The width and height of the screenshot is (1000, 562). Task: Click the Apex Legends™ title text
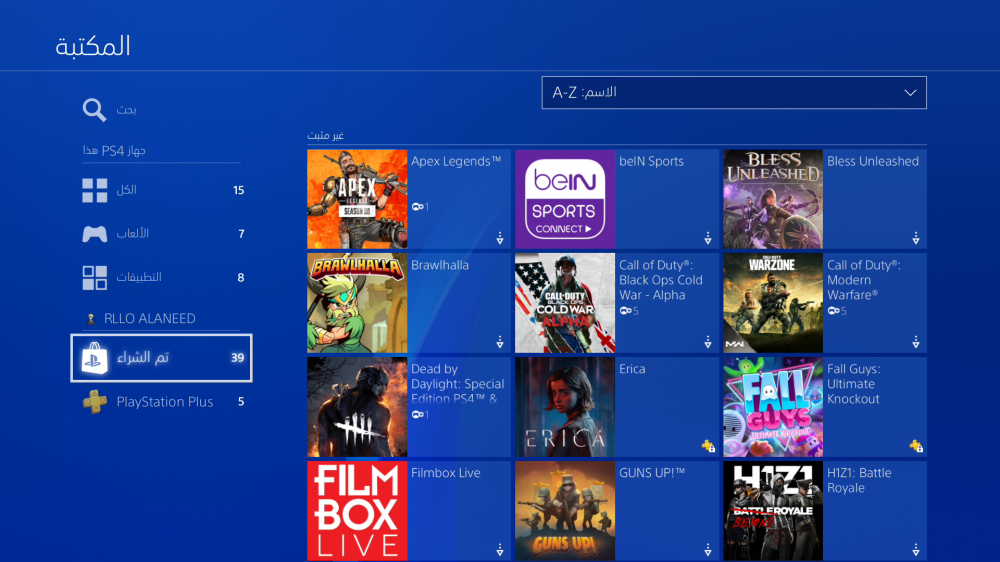click(456, 161)
